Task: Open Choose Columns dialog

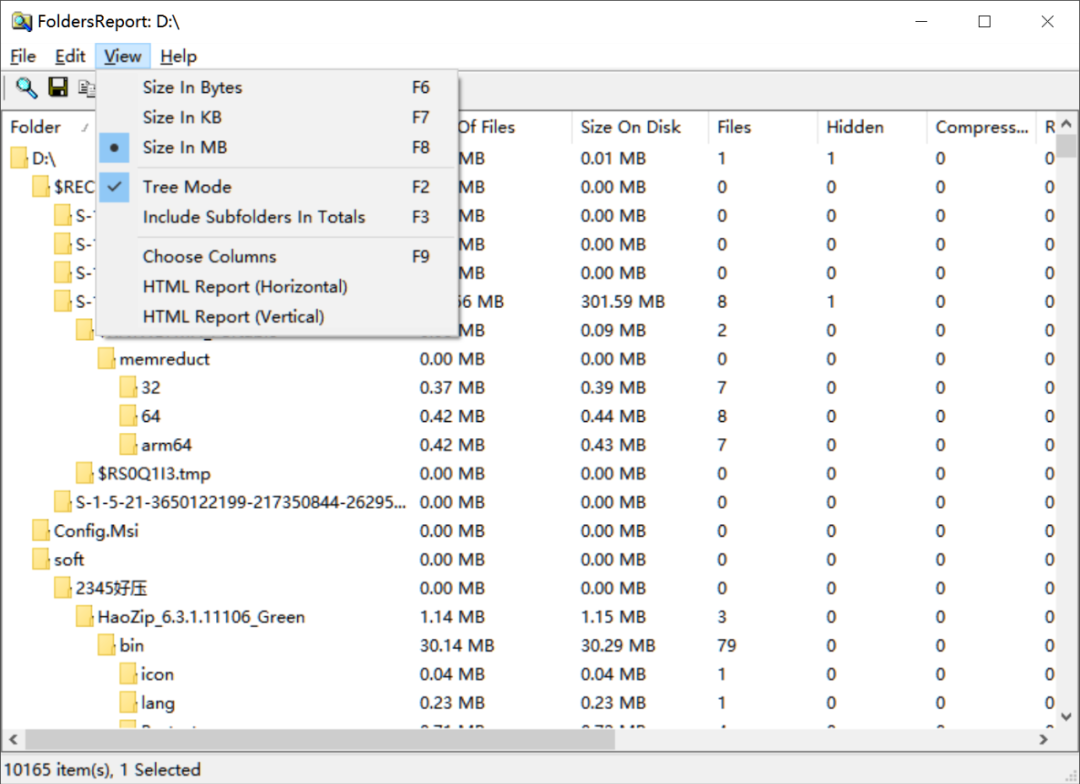Action: pyautogui.click(x=209, y=257)
